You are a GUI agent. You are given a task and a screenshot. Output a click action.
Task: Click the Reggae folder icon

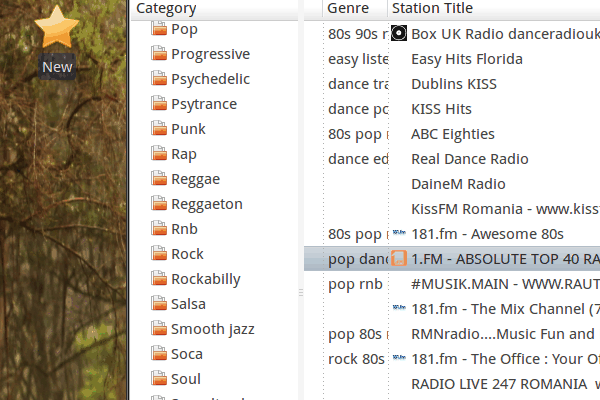(x=158, y=179)
